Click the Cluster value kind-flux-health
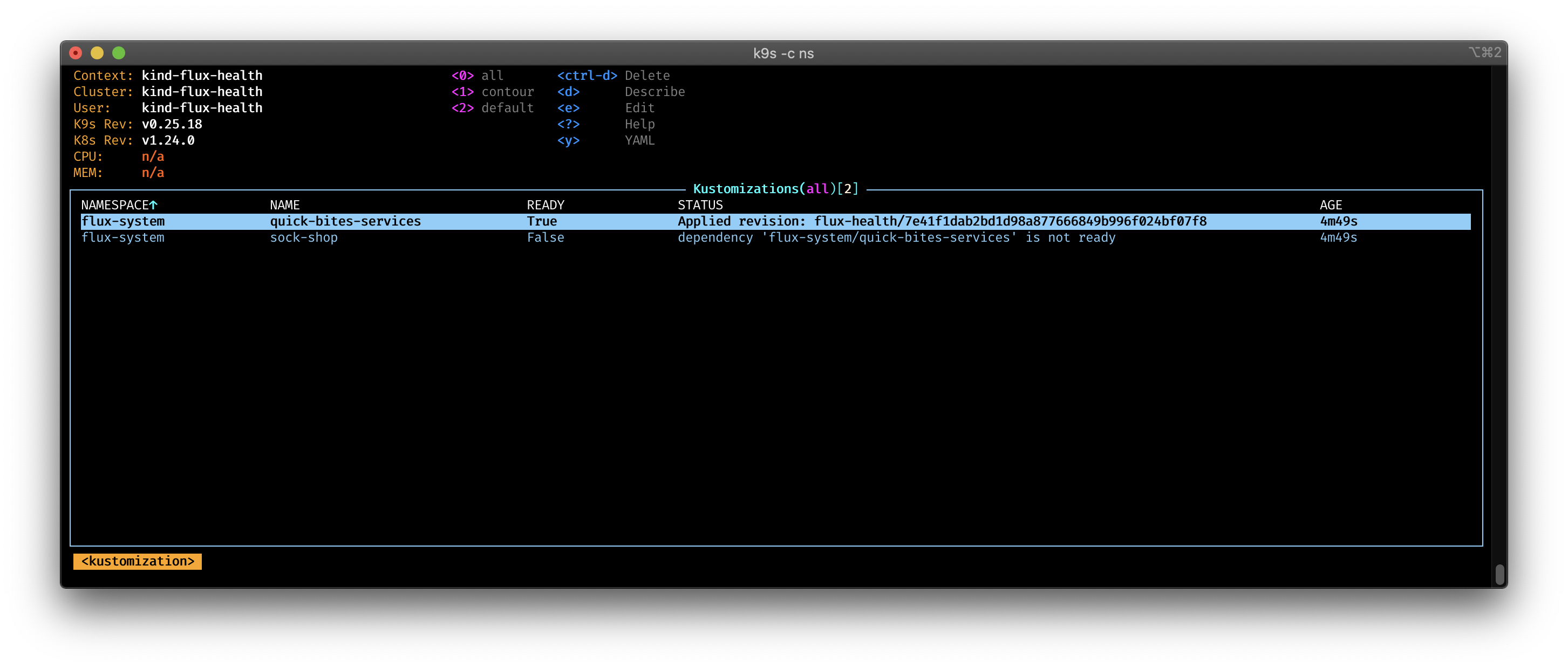Image resolution: width=1568 pixels, height=668 pixels. coord(202,91)
